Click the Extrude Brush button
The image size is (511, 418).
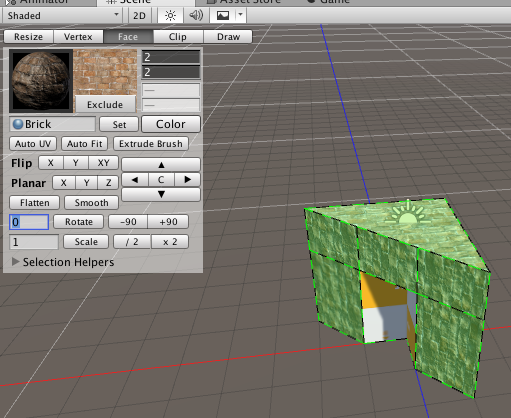click(151, 144)
